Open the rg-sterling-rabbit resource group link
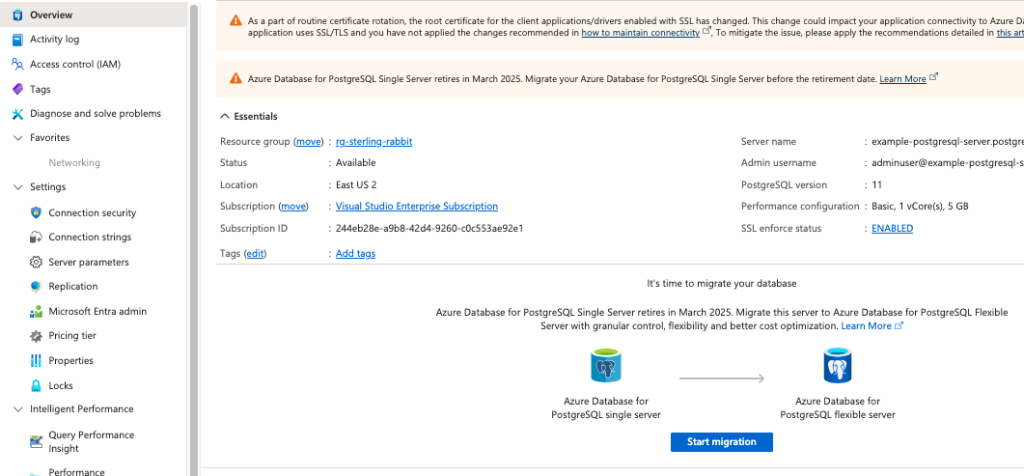The image size is (1024, 476). click(374, 142)
